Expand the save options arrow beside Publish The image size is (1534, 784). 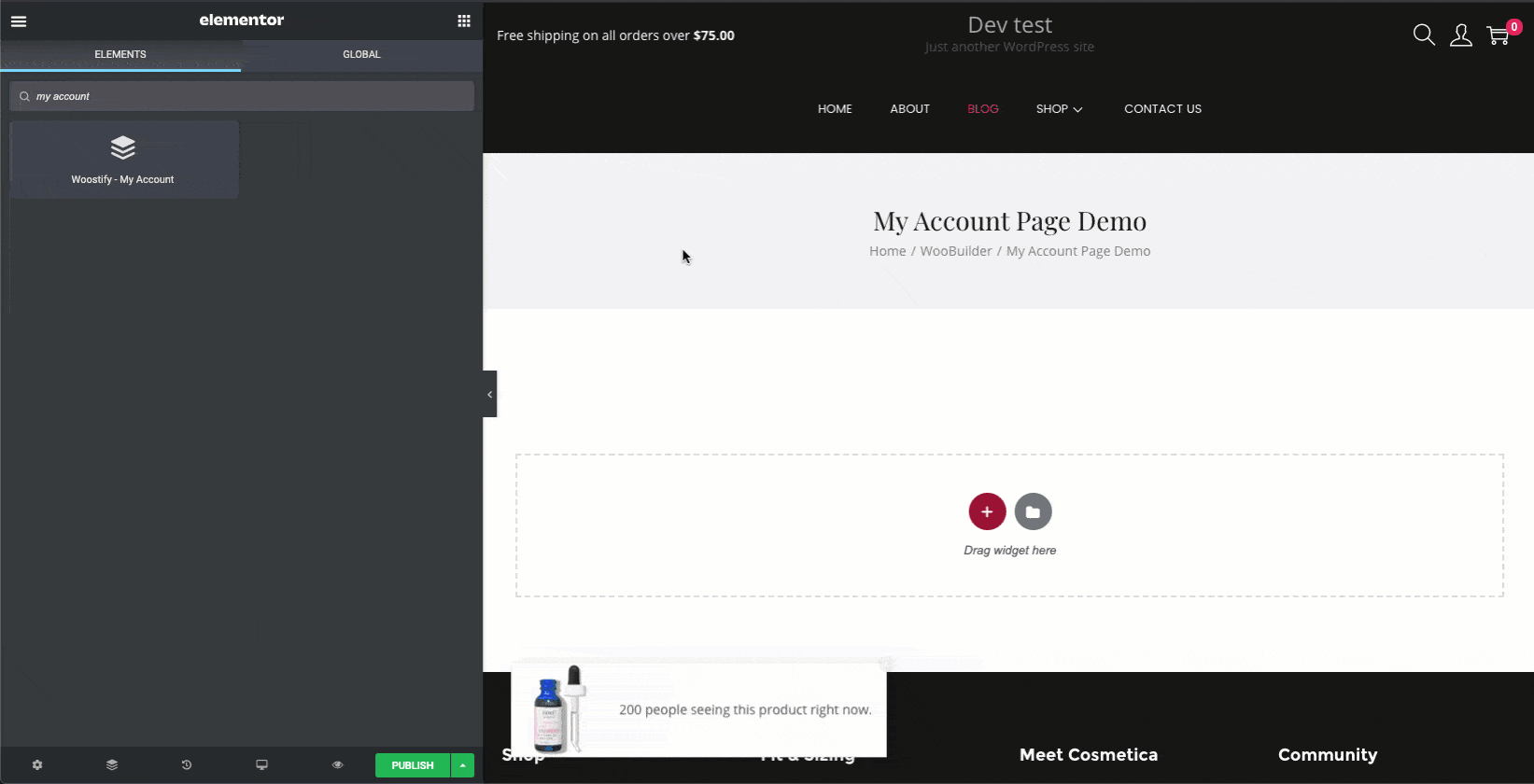(x=462, y=765)
